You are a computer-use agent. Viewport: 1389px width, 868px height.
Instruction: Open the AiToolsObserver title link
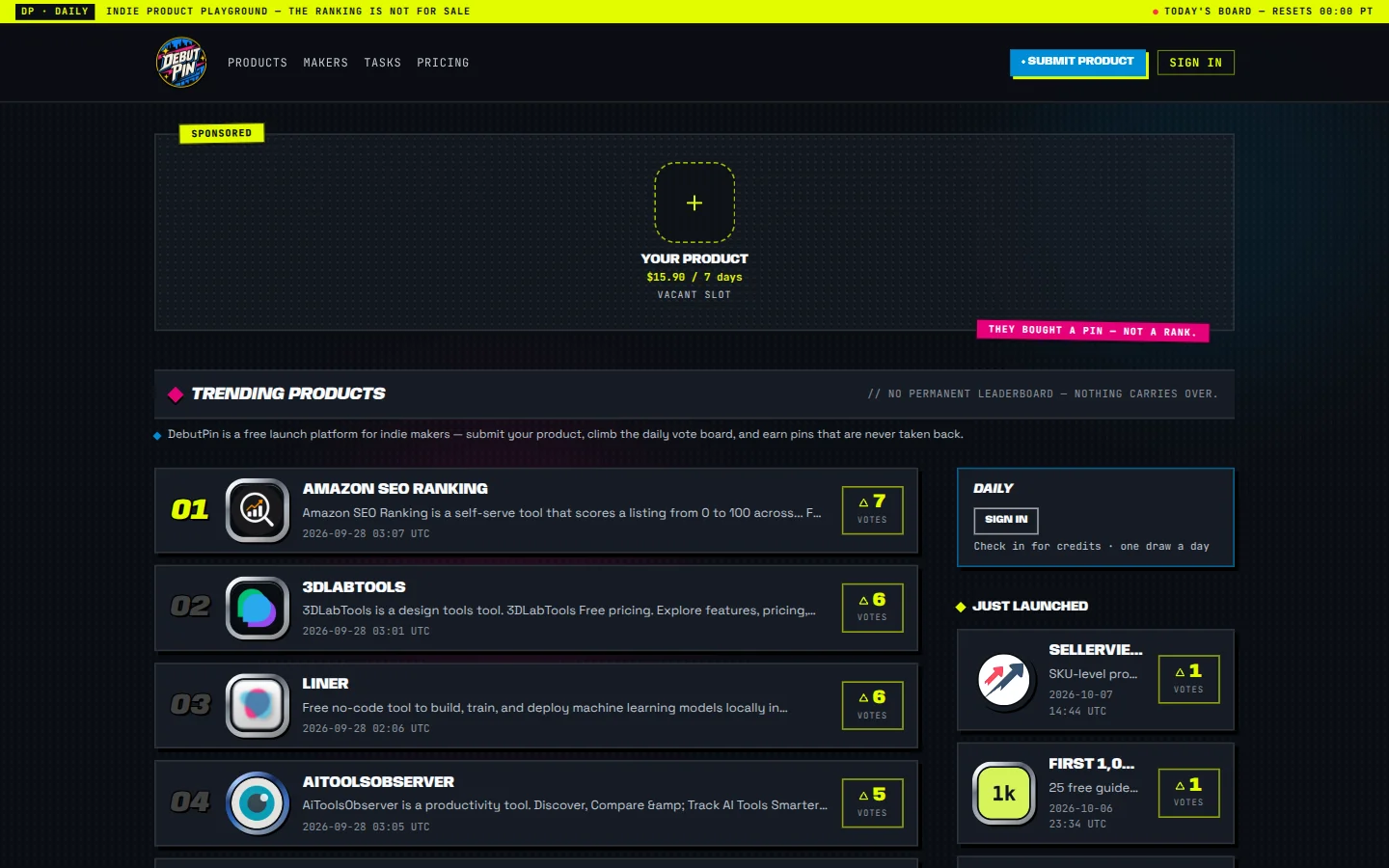(x=378, y=782)
